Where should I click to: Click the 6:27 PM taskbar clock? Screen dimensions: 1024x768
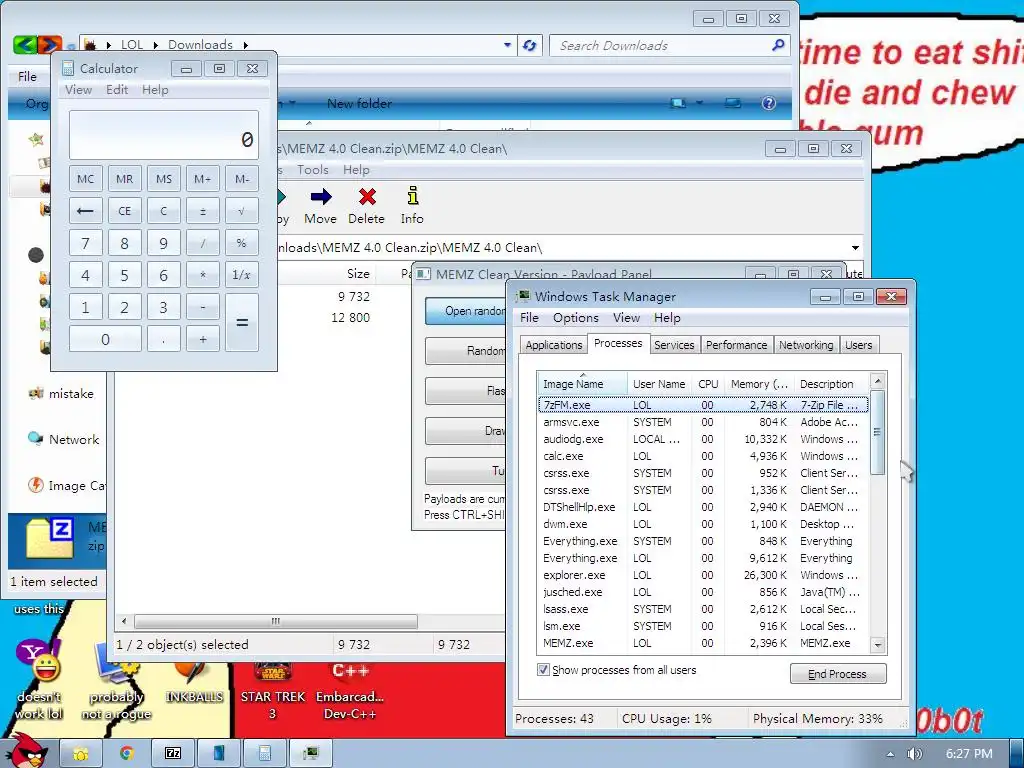[968, 754]
